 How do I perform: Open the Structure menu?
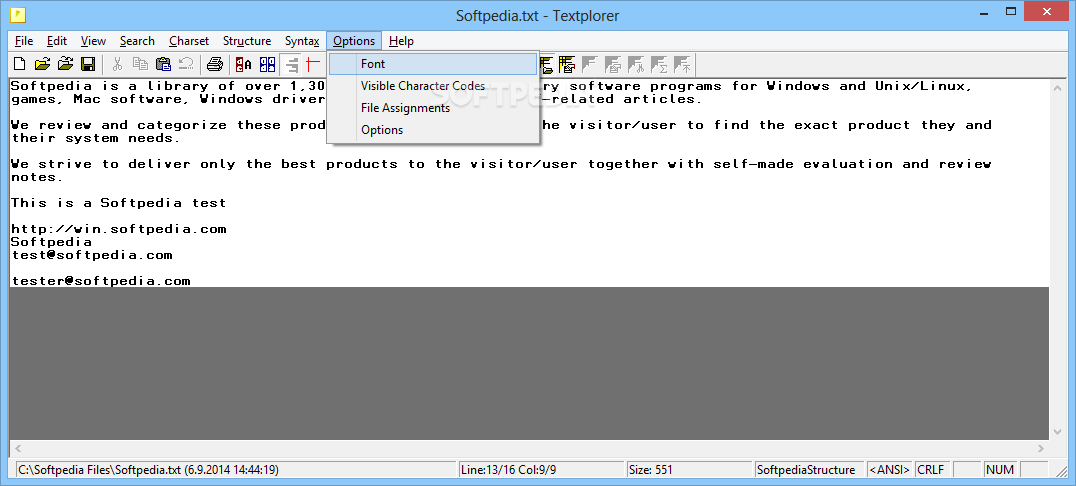(247, 41)
